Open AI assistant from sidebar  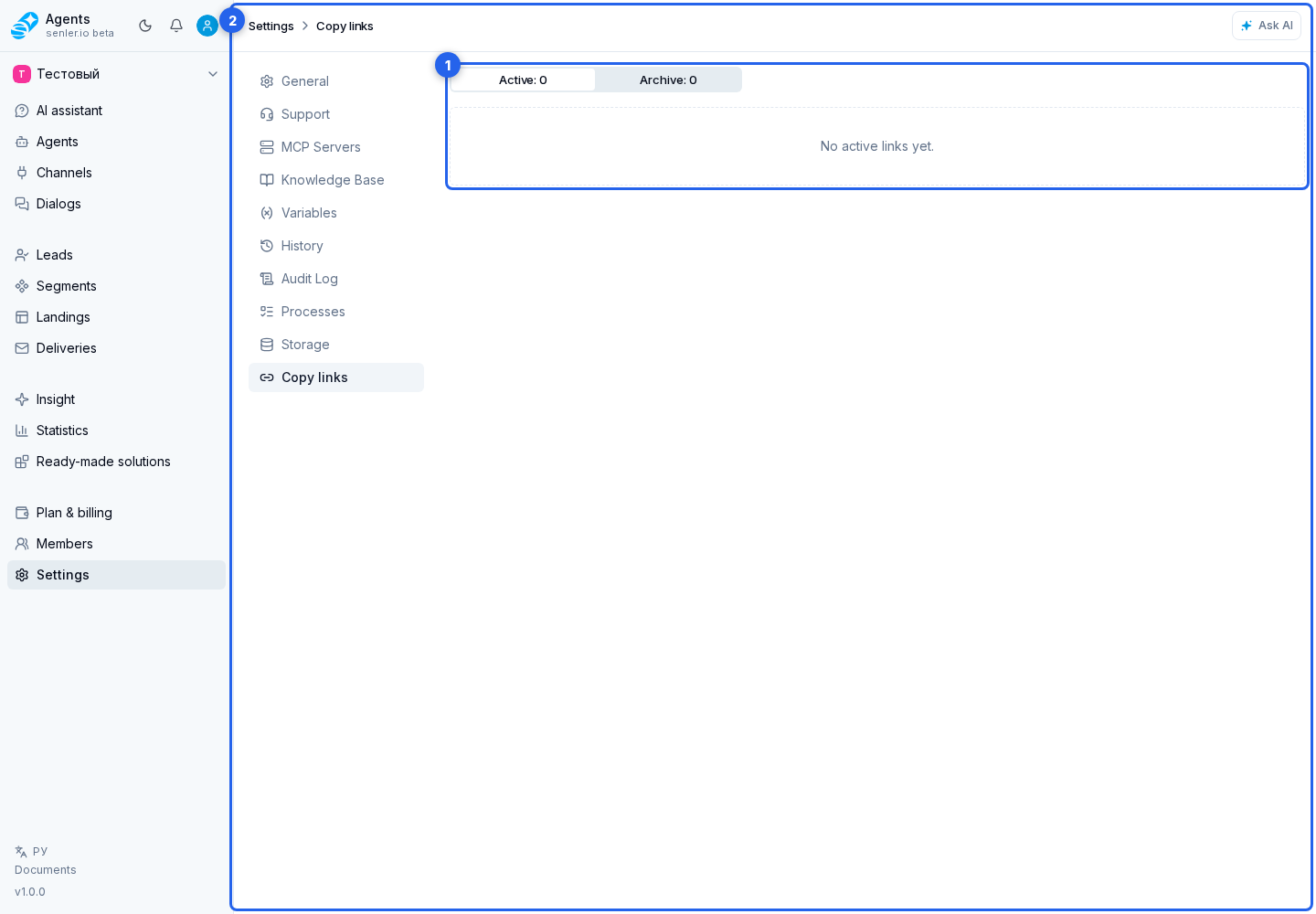[116, 111]
